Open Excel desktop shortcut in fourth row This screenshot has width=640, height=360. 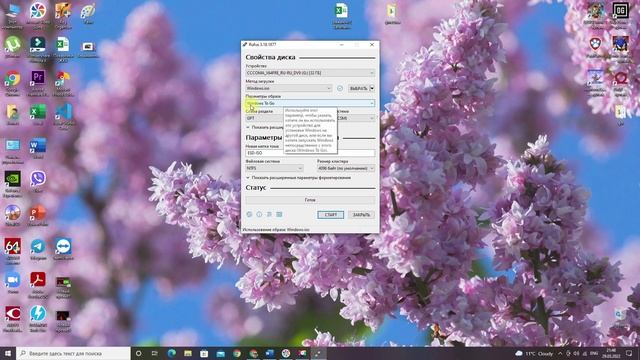[x=38, y=112]
